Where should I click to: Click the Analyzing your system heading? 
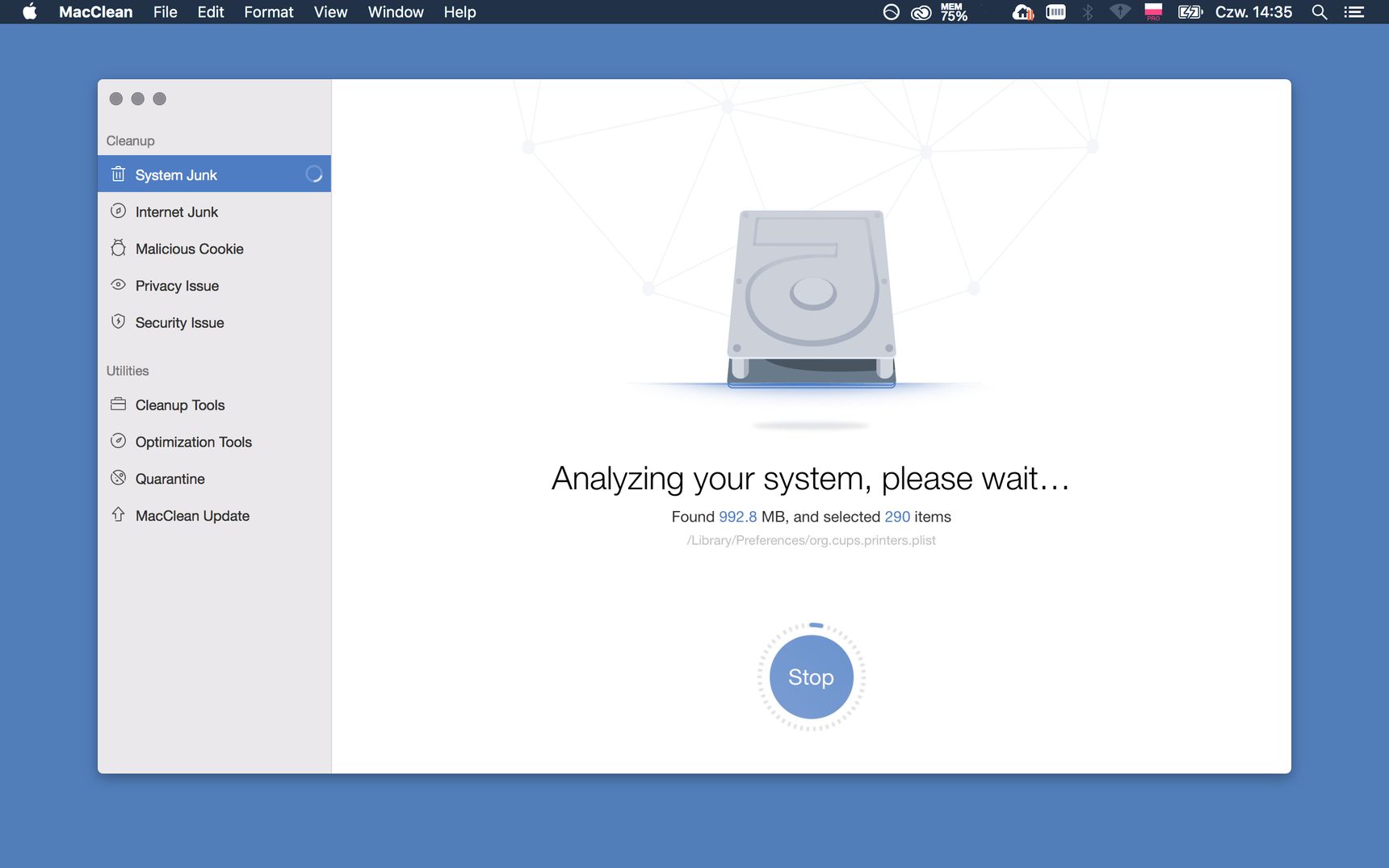(x=811, y=478)
